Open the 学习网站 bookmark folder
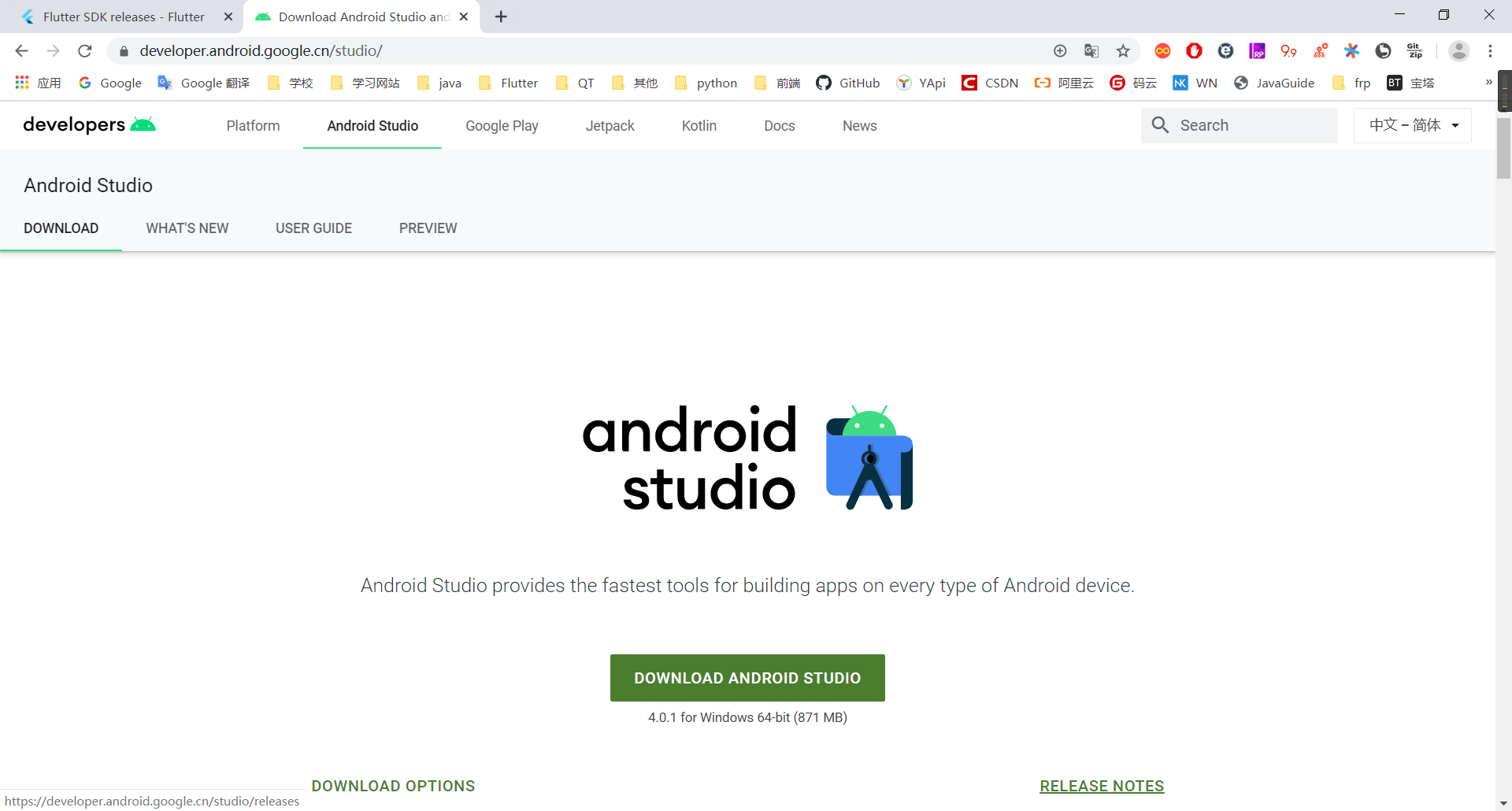This screenshot has width=1512, height=811. [x=365, y=83]
